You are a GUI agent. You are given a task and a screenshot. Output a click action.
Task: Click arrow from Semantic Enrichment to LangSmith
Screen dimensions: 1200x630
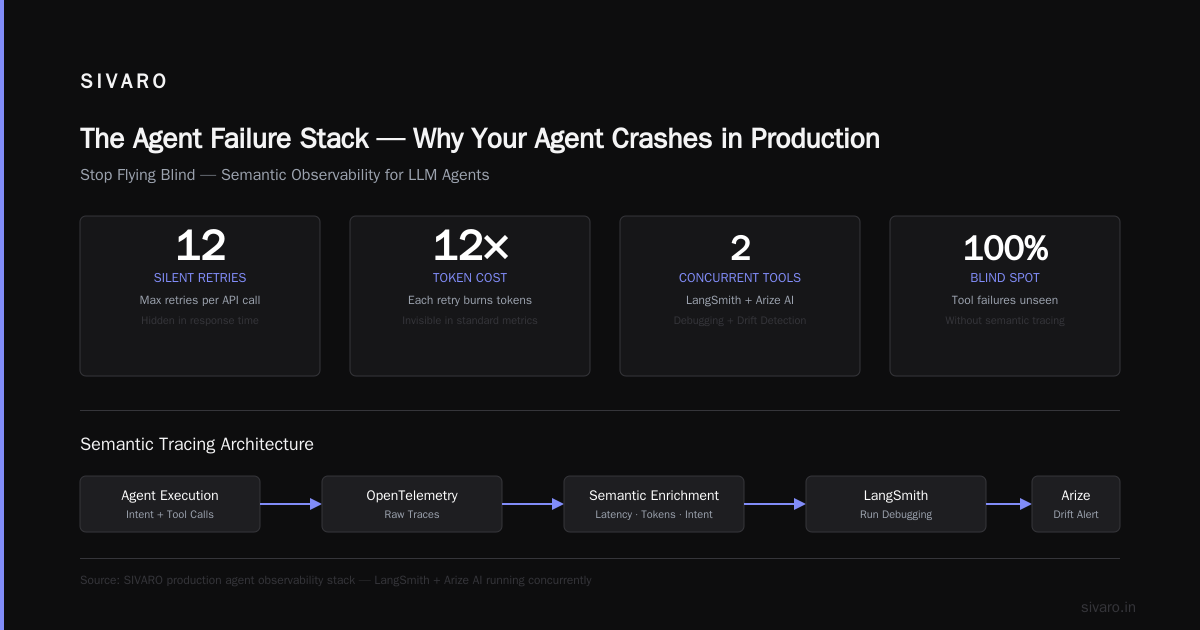[x=775, y=504]
